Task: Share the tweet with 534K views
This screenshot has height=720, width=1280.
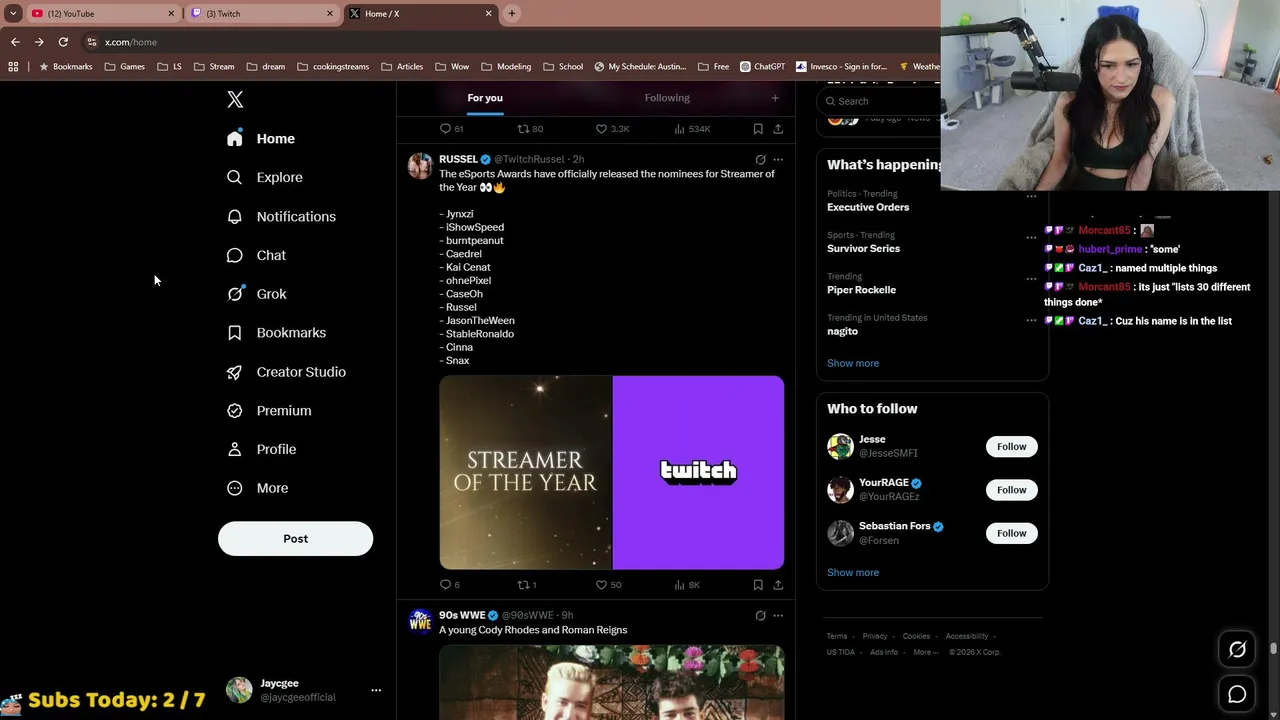Action: (778, 129)
